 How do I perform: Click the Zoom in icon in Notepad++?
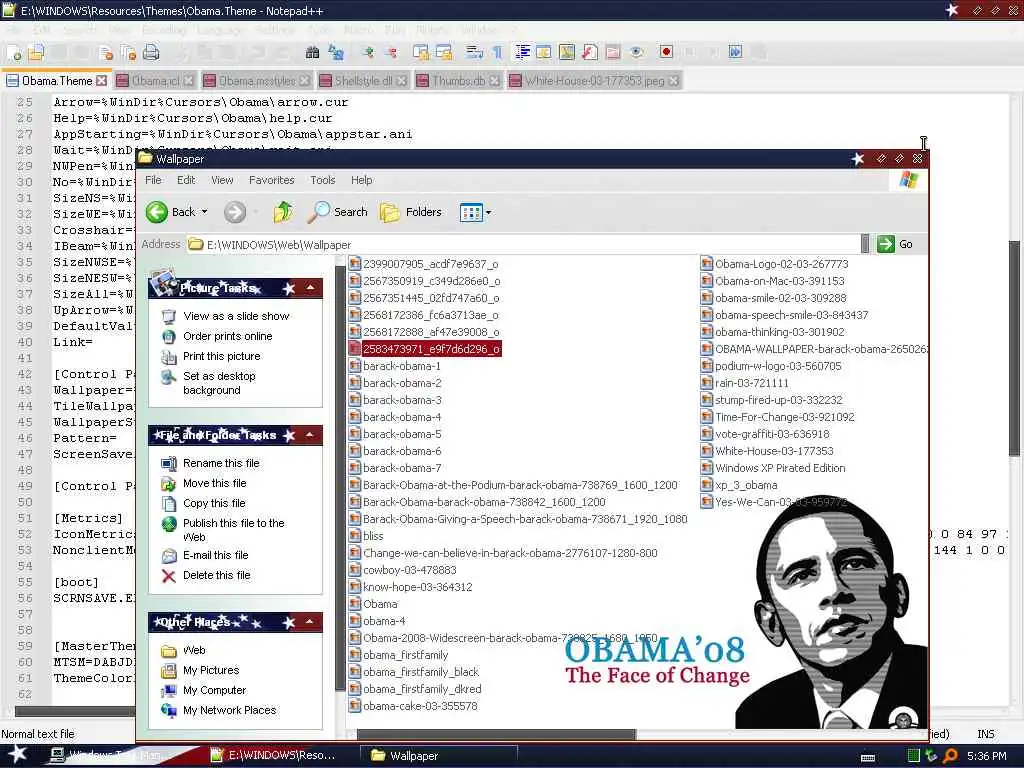click(x=368, y=52)
